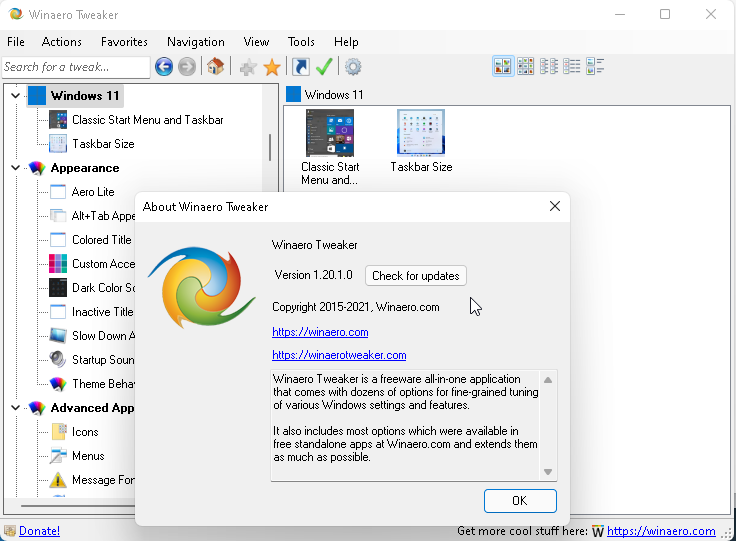The width and height of the screenshot is (736, 541).
Task: Apply changes with the green checkmark
Action: [x=324, y=67]
